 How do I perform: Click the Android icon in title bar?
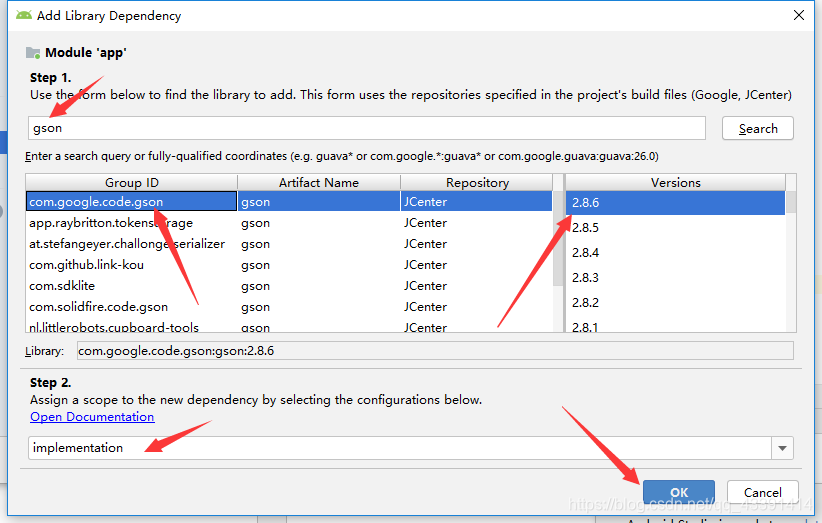[x=24, y=15]
